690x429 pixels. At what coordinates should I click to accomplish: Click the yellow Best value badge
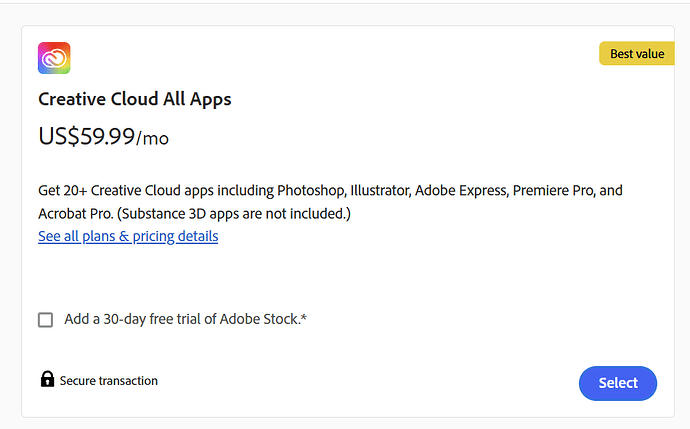click(x=637, y=54)
